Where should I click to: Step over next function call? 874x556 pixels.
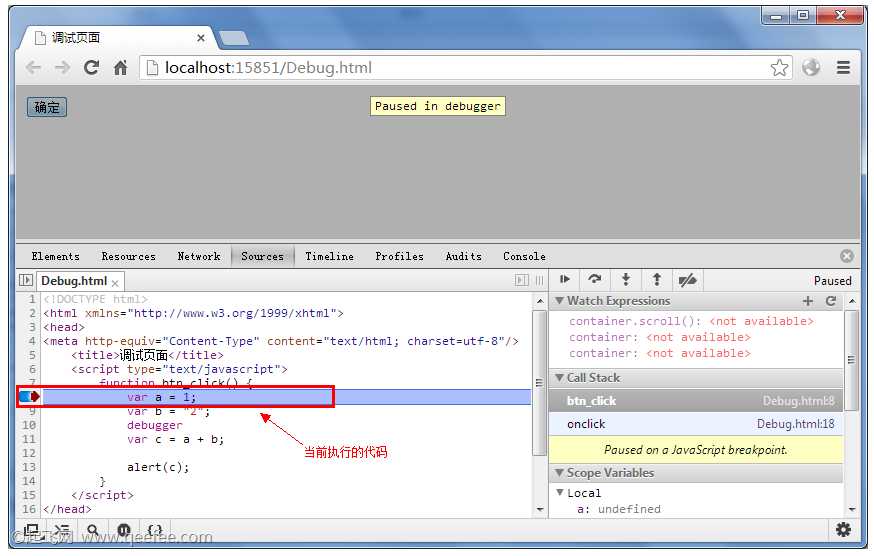[x=595, y=279]
